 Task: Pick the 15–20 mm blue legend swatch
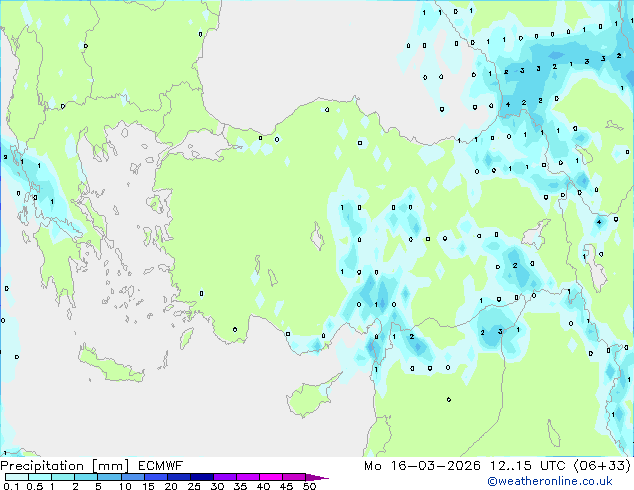point(155,477)
